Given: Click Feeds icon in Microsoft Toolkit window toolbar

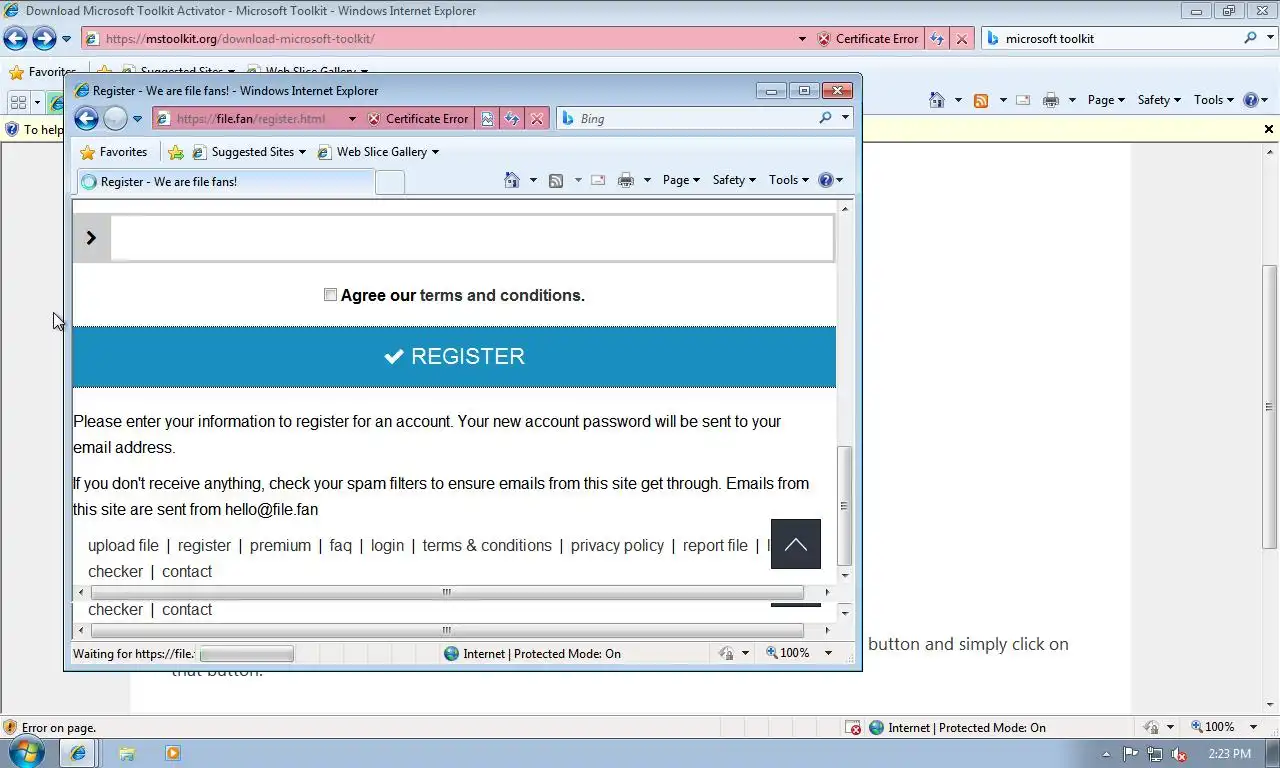Looking at the screenshot, I should [981, 100].
